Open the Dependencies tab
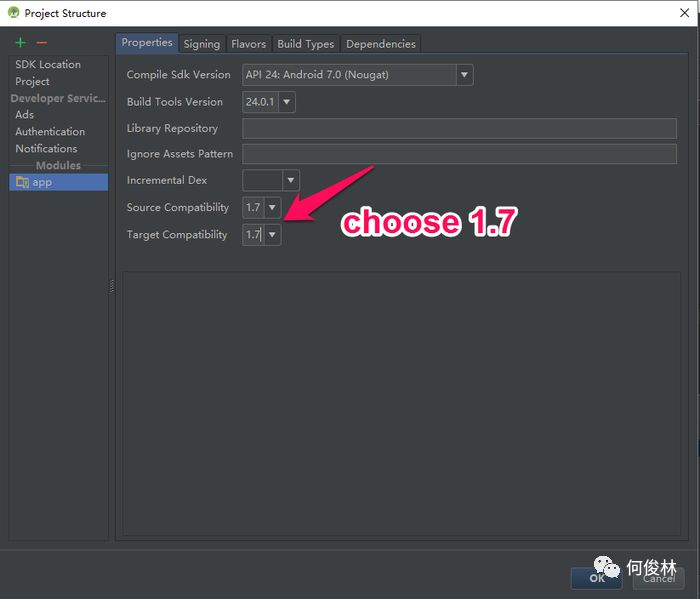This screenshot has height=599, width=700. click(381, 44)
